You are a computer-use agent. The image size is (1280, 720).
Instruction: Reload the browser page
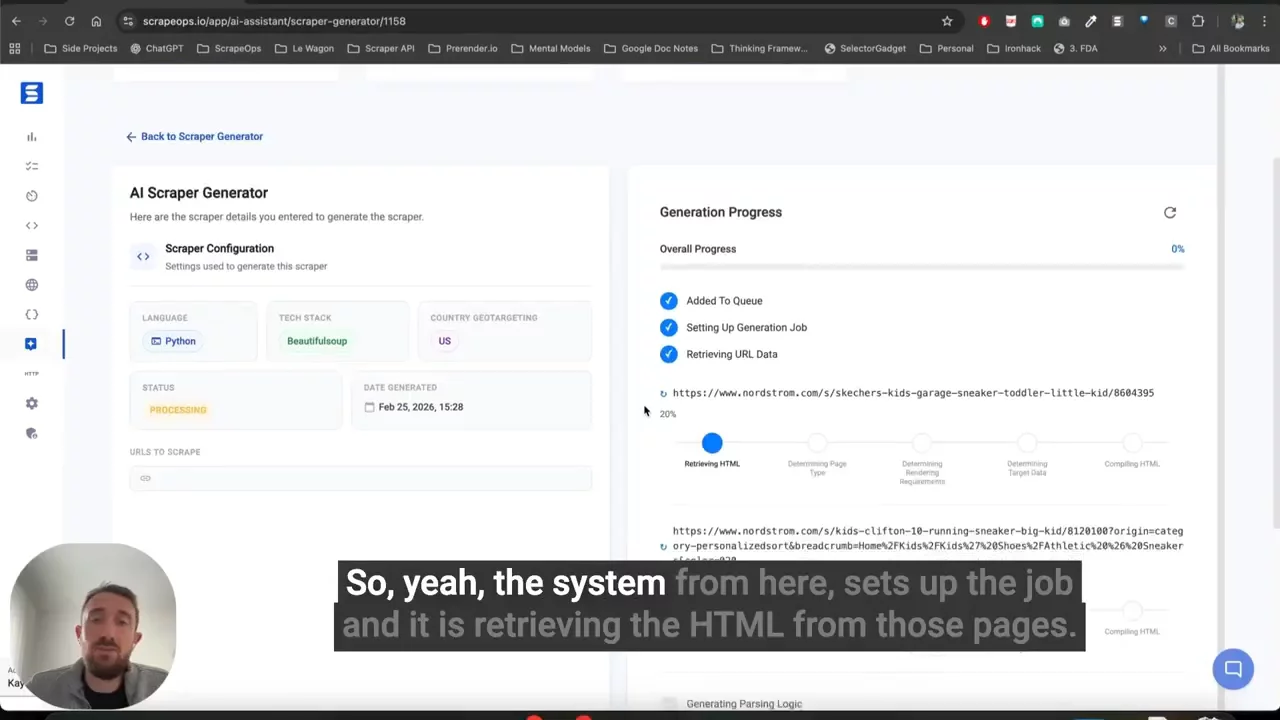point(69,21)
